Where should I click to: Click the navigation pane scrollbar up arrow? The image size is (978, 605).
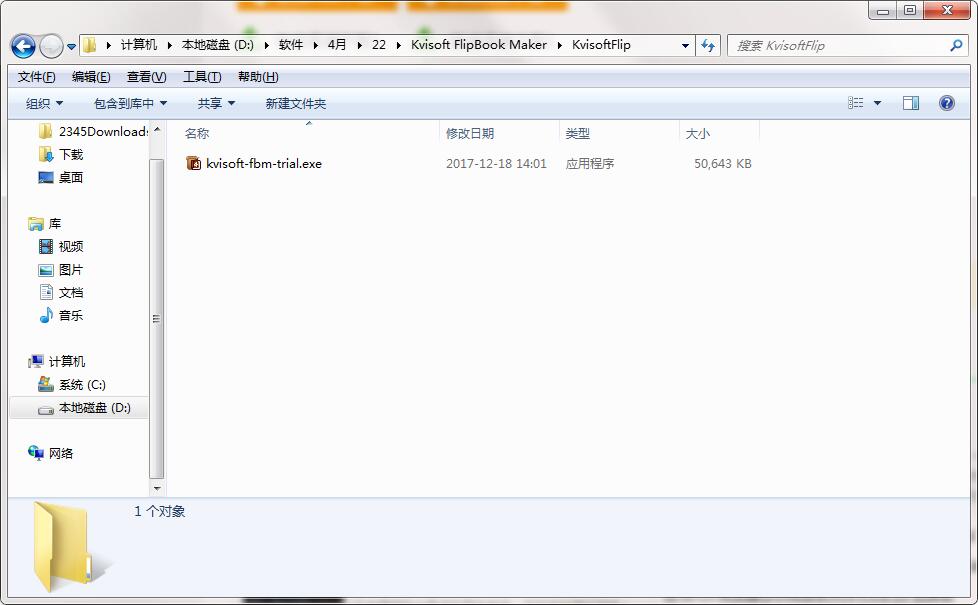157,130
